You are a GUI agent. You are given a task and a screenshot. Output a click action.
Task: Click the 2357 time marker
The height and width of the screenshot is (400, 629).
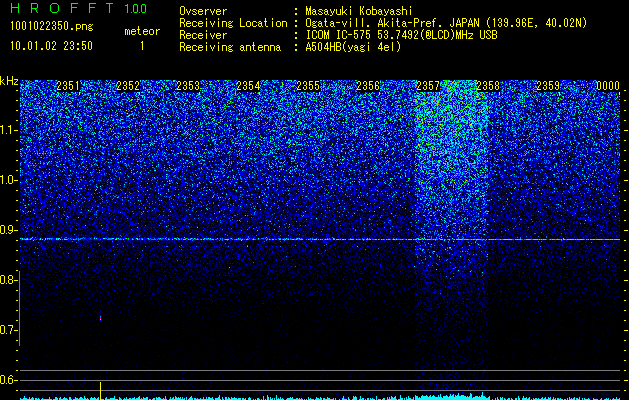tap(428, 86)
